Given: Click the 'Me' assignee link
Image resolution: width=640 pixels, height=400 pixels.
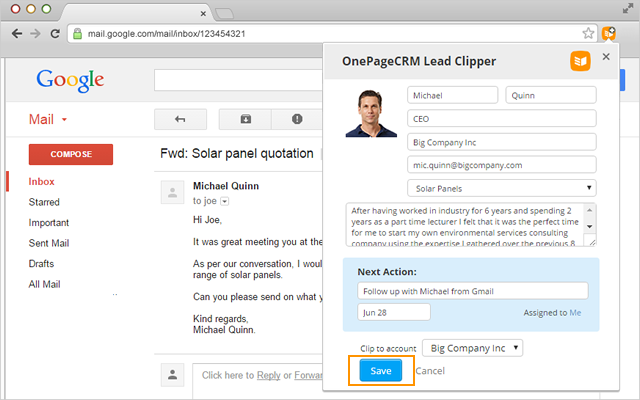Looking at the screenshot, I should point(575,313).
